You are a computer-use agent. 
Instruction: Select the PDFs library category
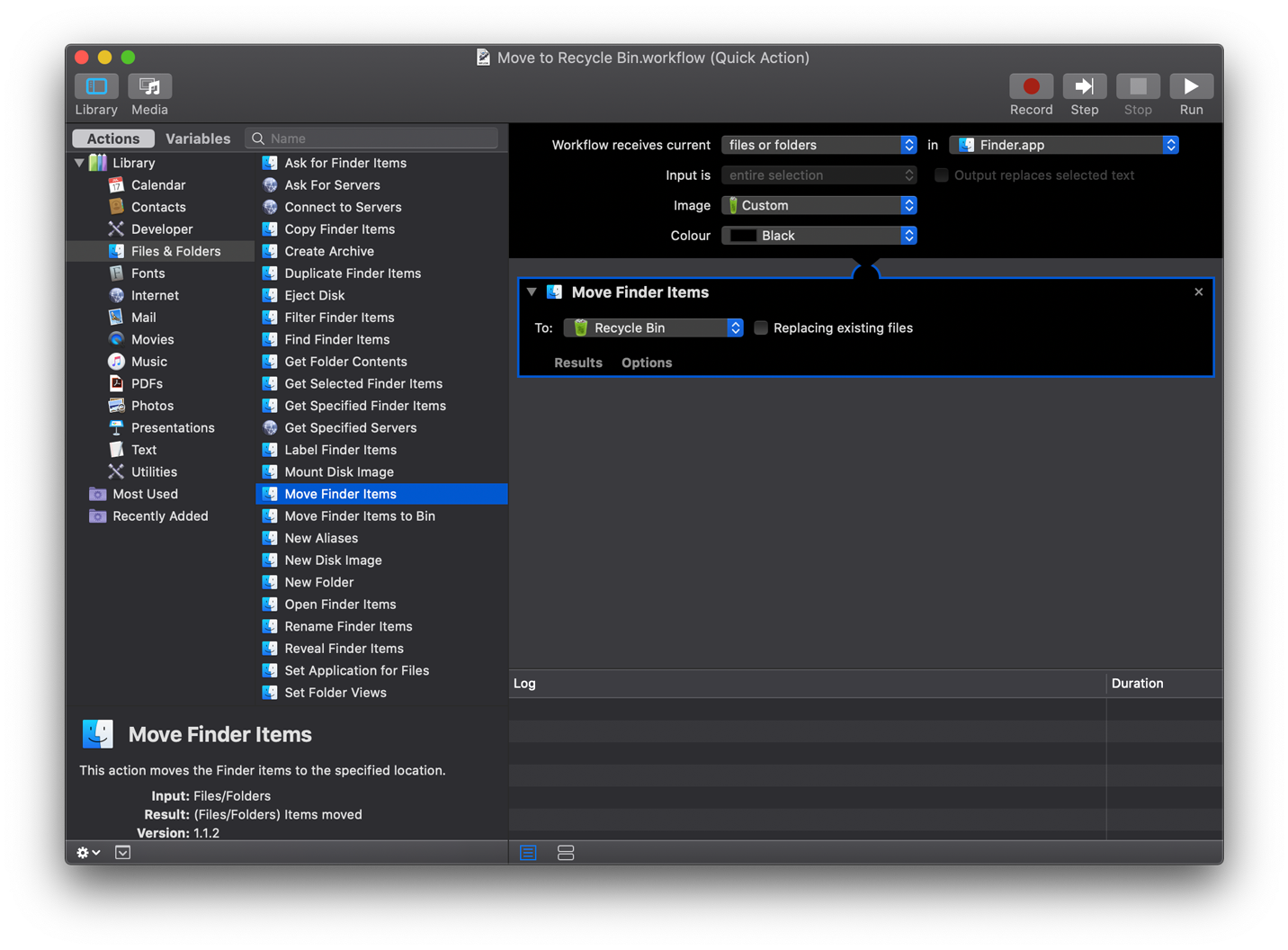(159, 383)
